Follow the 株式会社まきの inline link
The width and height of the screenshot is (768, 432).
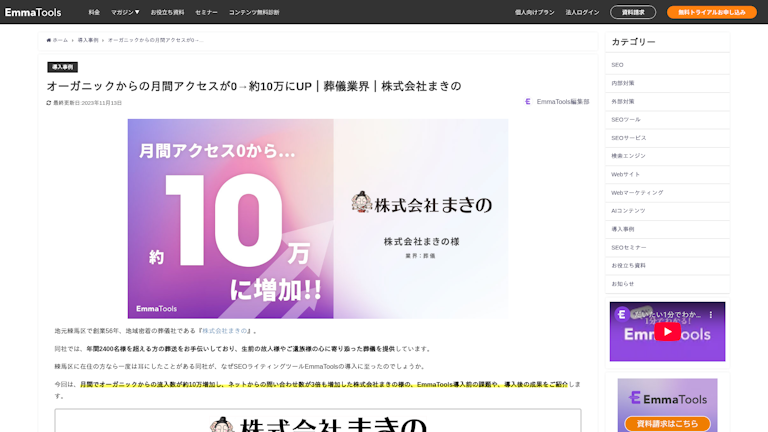pyautogui.click(x=225, y=331)
